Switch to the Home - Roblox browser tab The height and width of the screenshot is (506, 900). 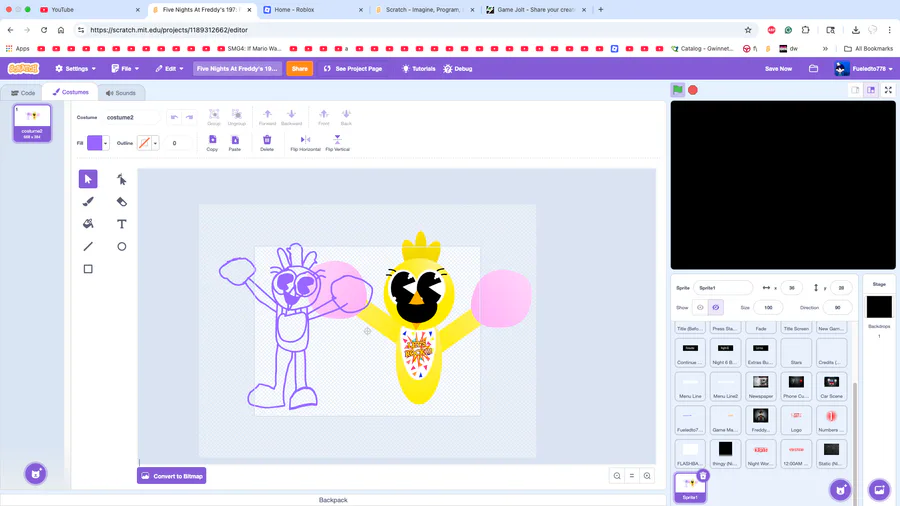(x=313, y=10)
